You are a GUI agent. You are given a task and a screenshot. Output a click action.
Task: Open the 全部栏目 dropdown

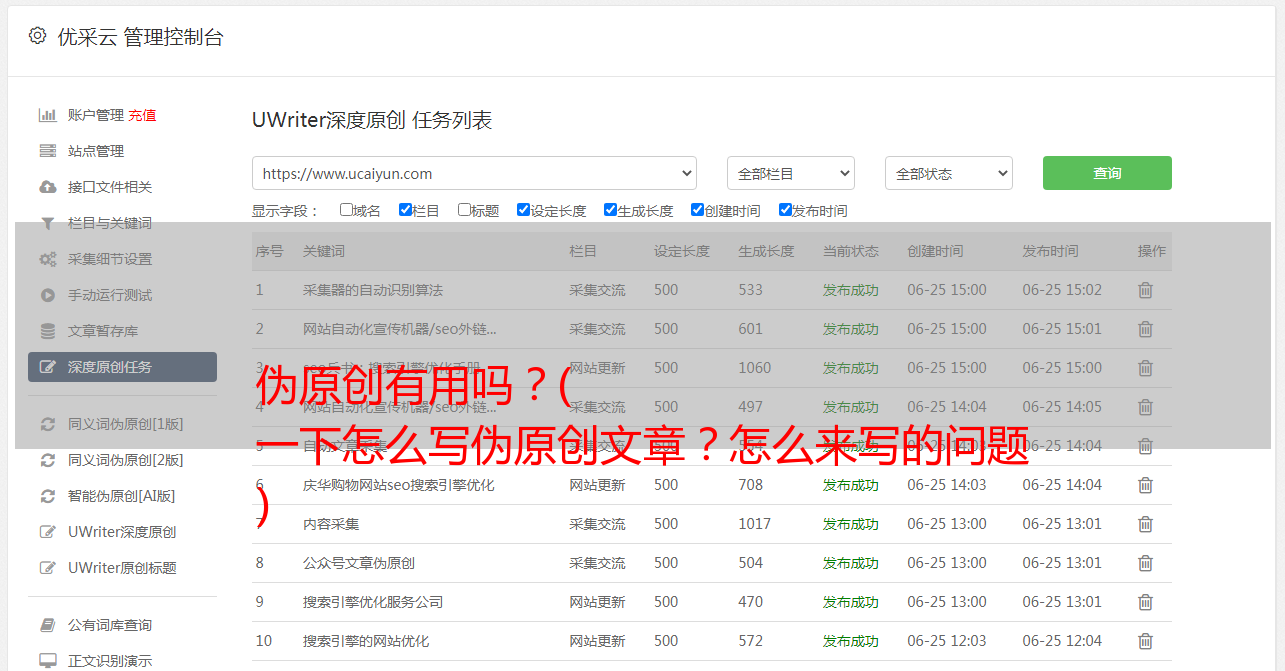[791, 173]
